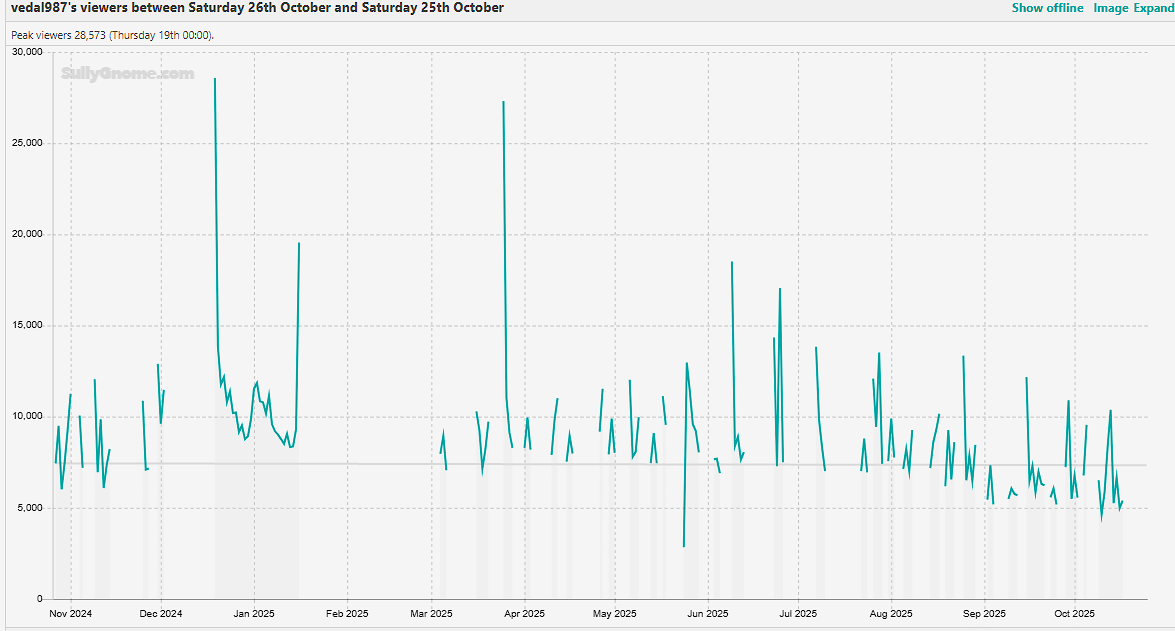Click the Jul 2025 axis label

798,614
